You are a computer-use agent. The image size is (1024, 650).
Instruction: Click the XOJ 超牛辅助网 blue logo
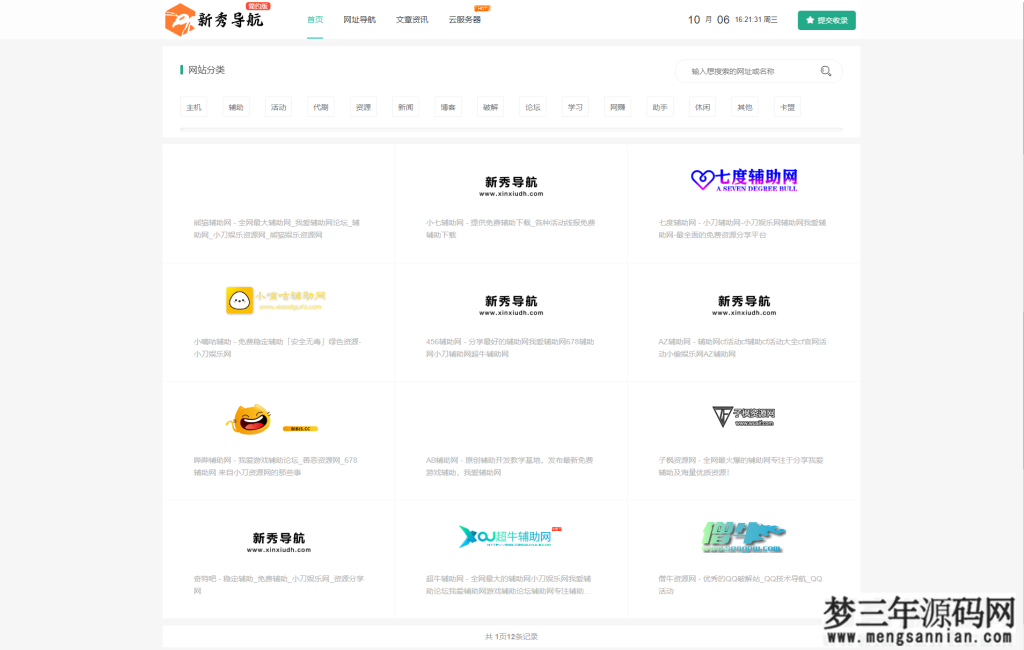pos(508,536)
